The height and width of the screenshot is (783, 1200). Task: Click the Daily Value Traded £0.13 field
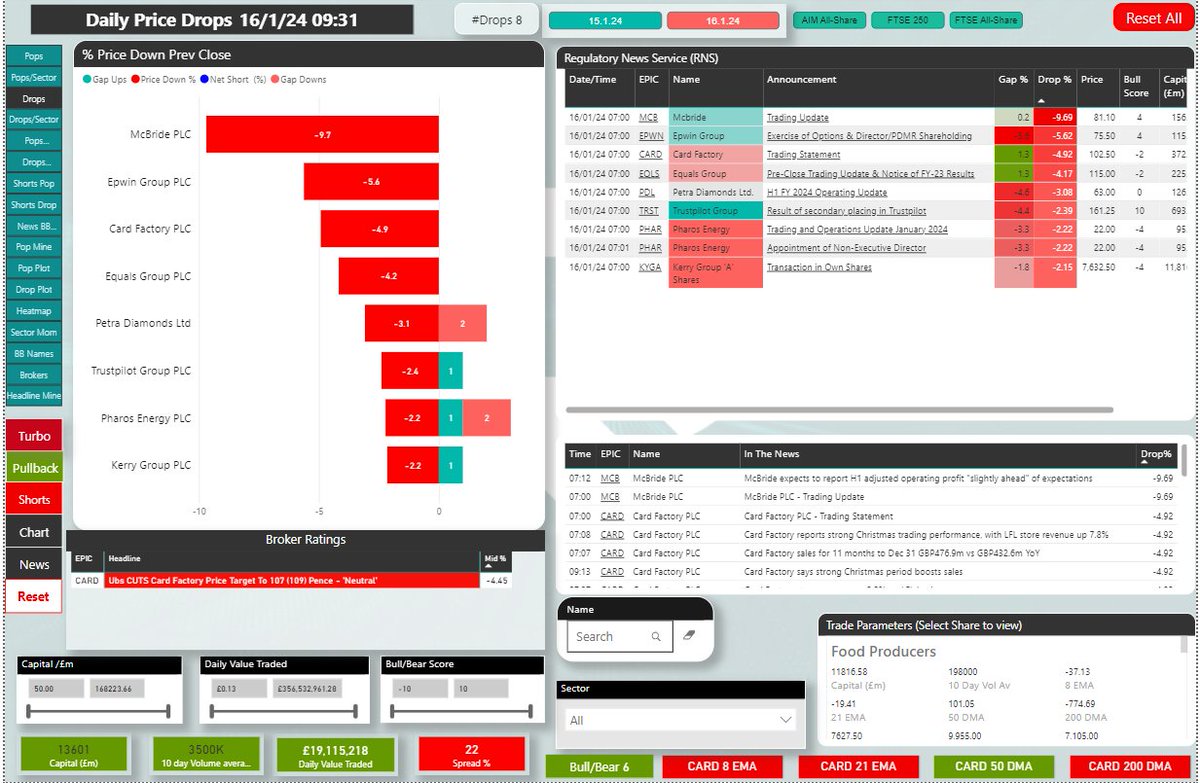[238, 689]
